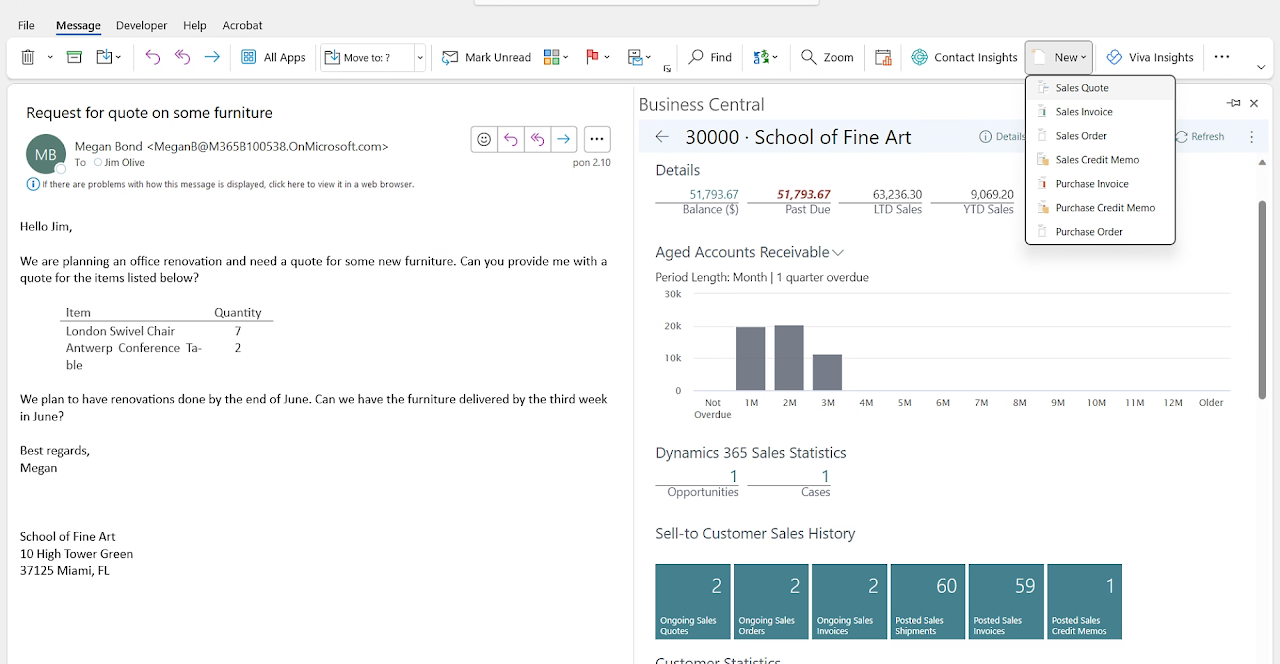Viewport: 1280px width, 664px height.
Task: Open the Acrobat tab
Action: pyautogui.click(x=242, y=25)
